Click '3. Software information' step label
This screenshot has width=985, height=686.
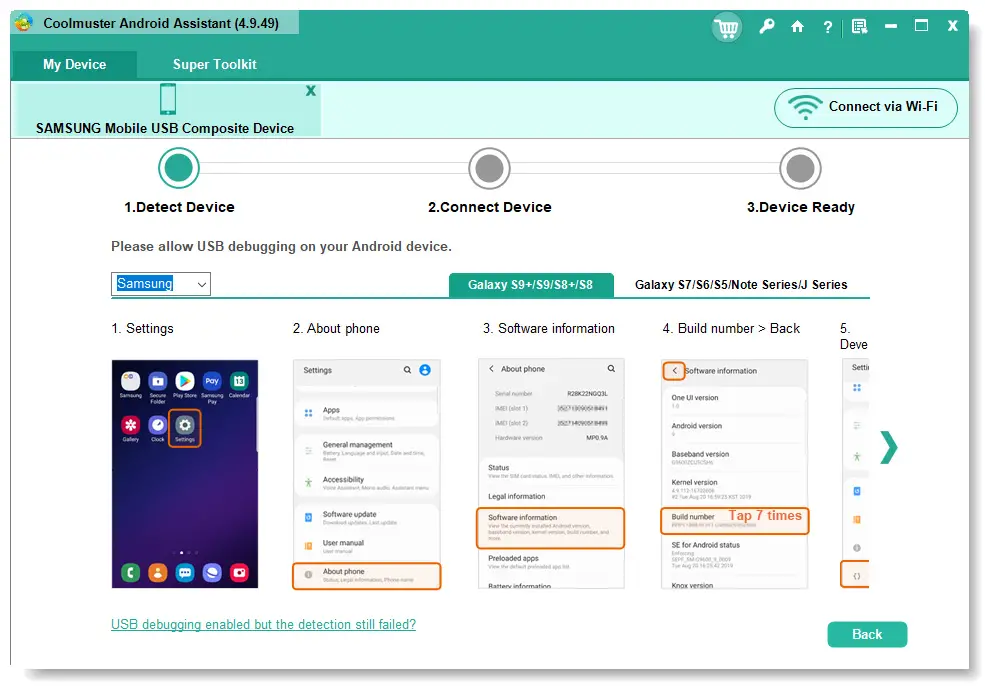click(549, 329)
